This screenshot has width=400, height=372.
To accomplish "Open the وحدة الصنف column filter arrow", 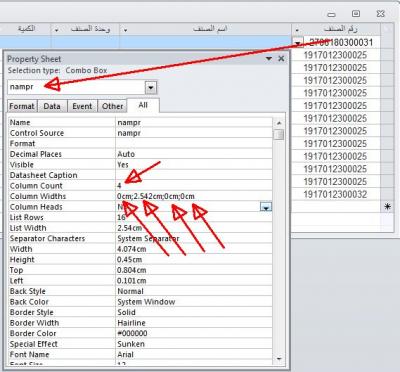I will coord(57,30).
